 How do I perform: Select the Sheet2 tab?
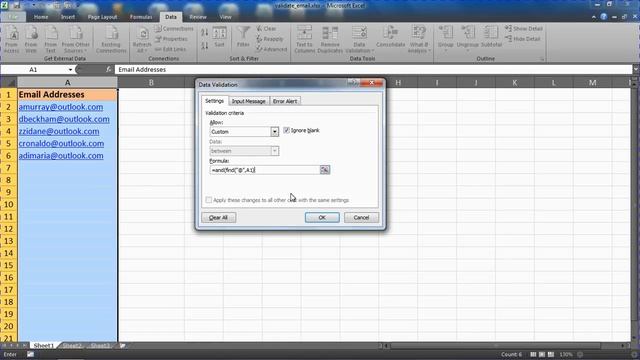(72, 346)
